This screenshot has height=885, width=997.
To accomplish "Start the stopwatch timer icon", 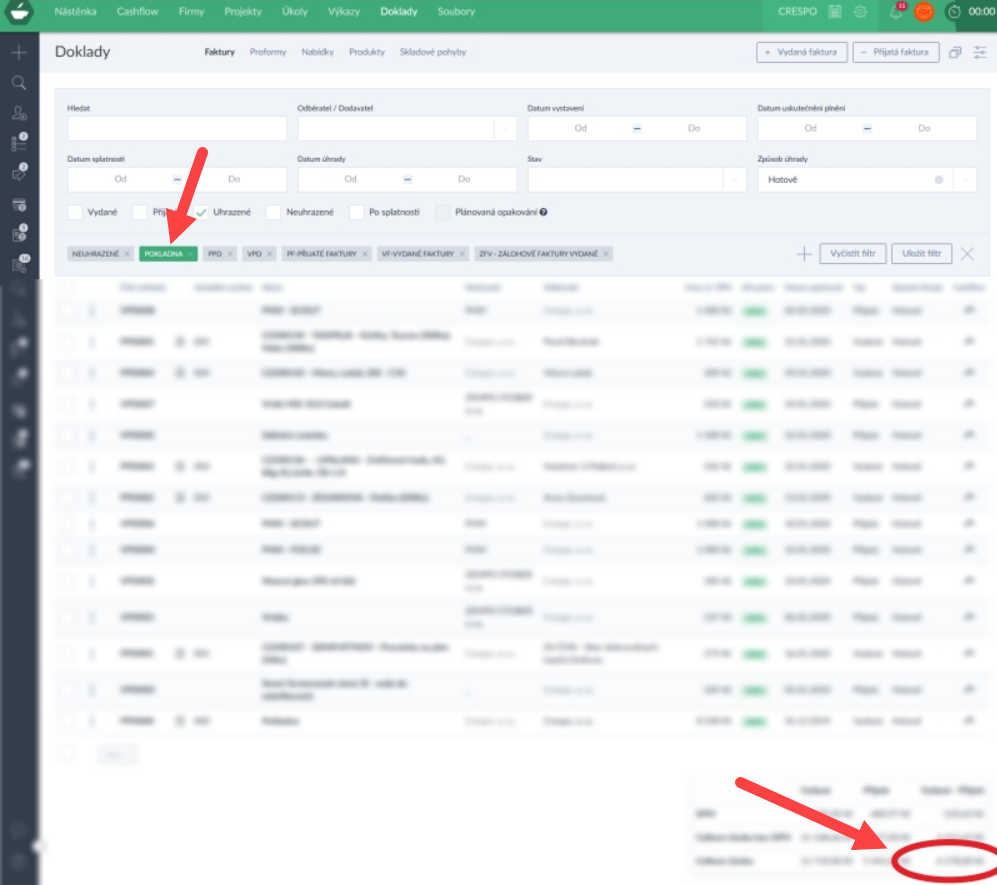I will point(954,12).
